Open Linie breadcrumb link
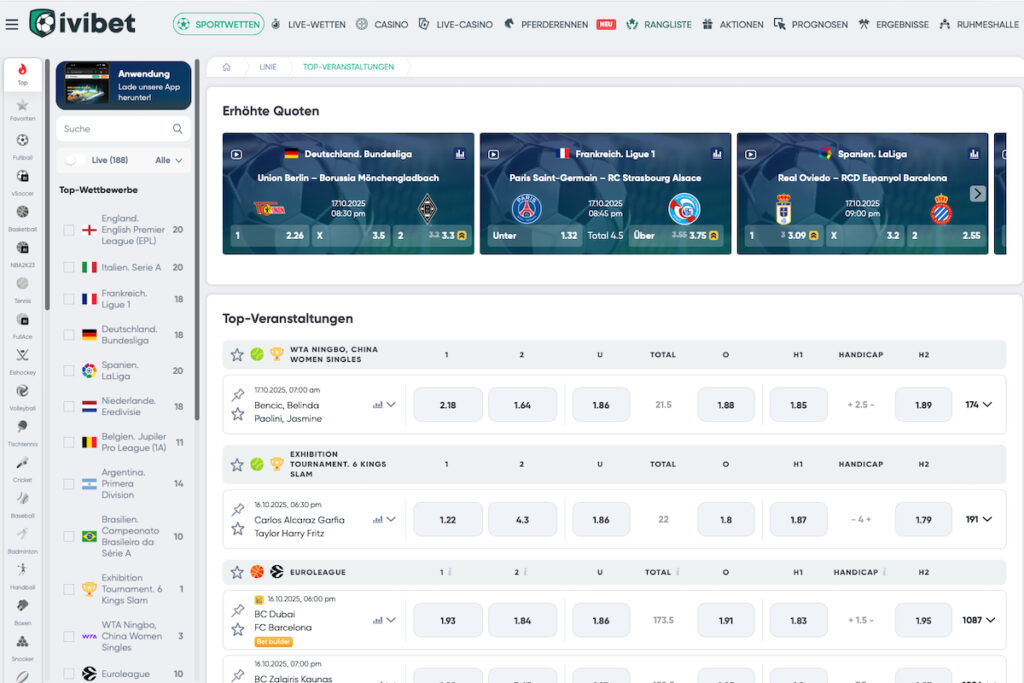Screen dimensions: 1024x683 pyautogui.click(x=268, y=67)
